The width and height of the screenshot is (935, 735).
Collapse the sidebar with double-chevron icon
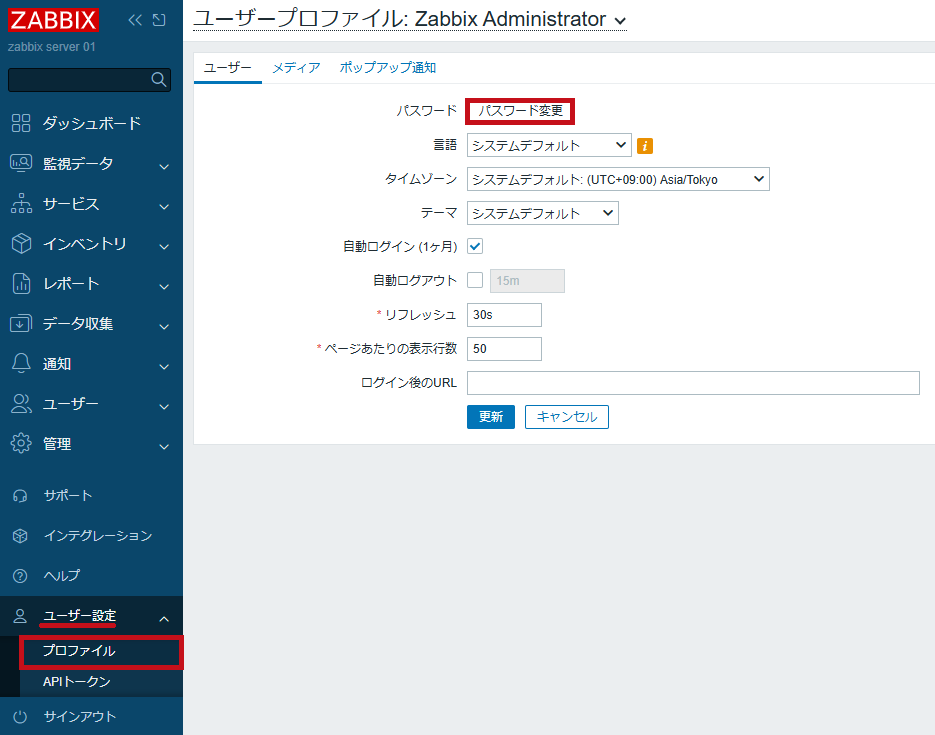(x=135, y=20)
